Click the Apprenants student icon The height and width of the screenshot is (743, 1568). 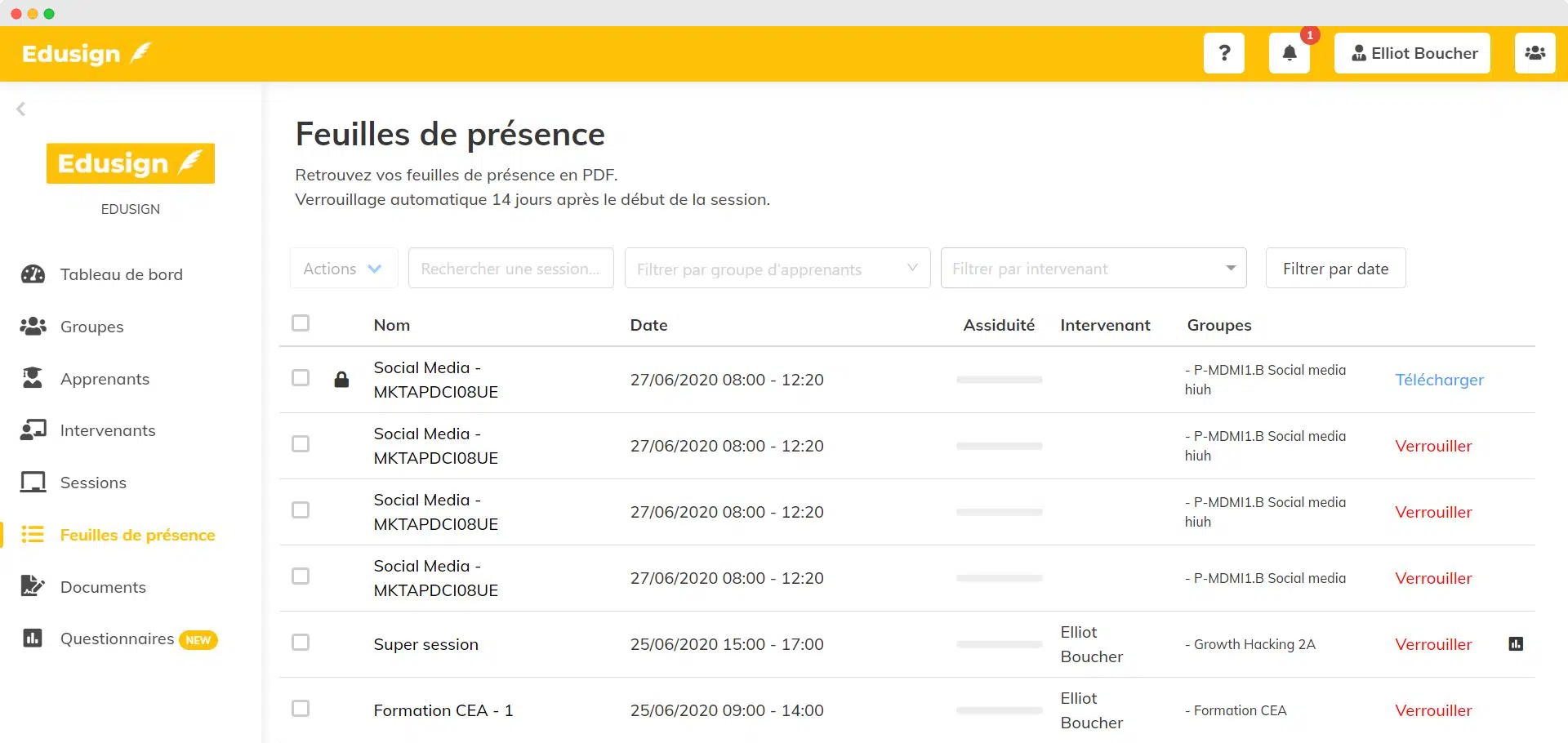click(x=33, y=378)
